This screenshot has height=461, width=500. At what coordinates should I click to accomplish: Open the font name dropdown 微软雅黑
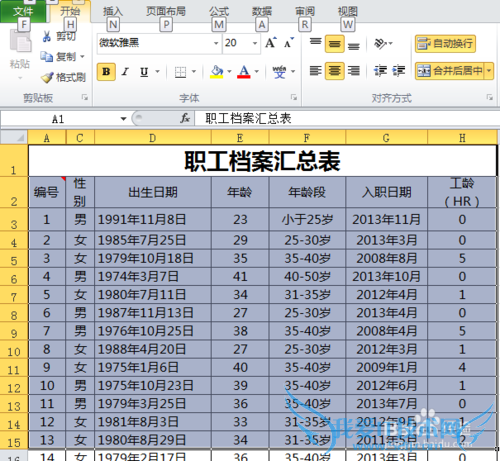coord(216,43)
